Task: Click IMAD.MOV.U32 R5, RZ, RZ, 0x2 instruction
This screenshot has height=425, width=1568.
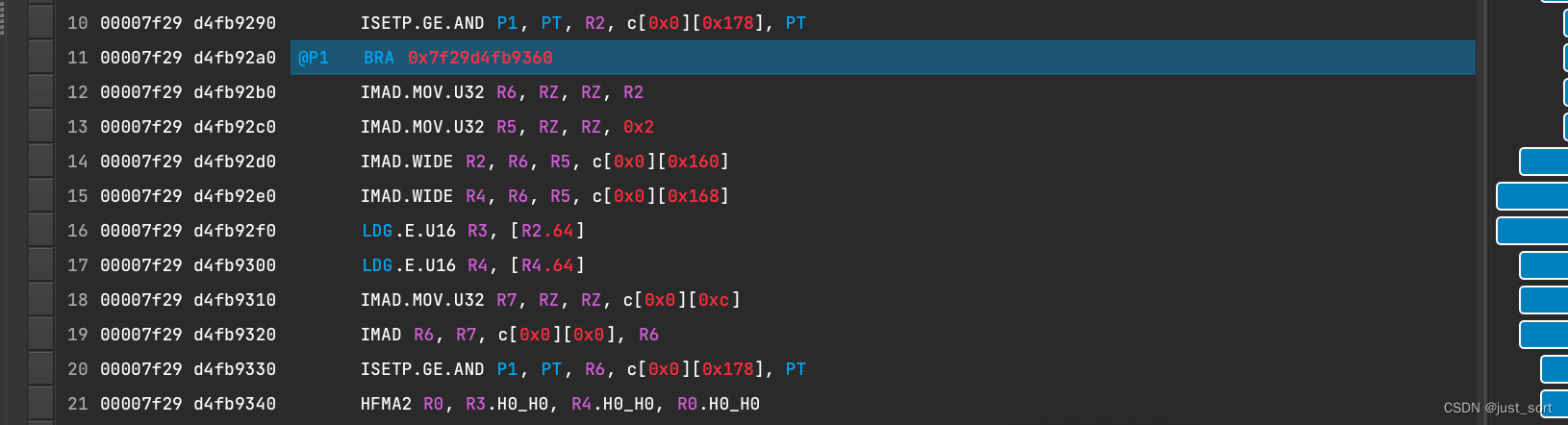Action: click(507, 127)
